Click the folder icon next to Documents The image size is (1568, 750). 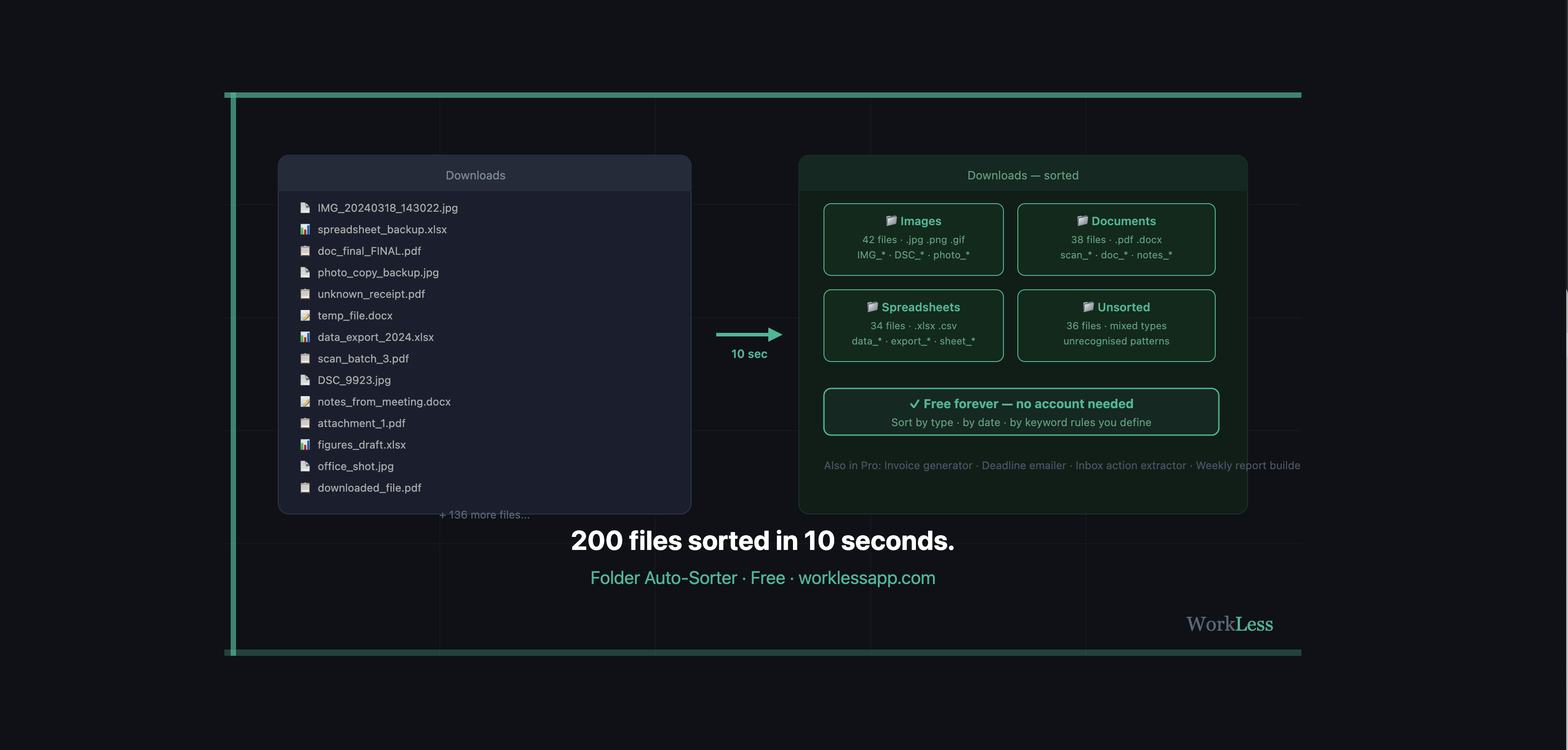pos(1082,221)
